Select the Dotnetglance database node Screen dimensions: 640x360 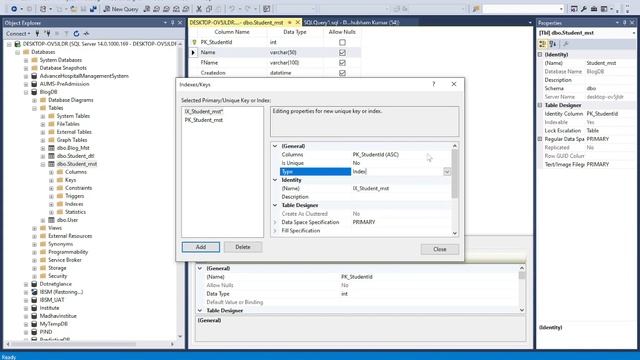(56, 284)
